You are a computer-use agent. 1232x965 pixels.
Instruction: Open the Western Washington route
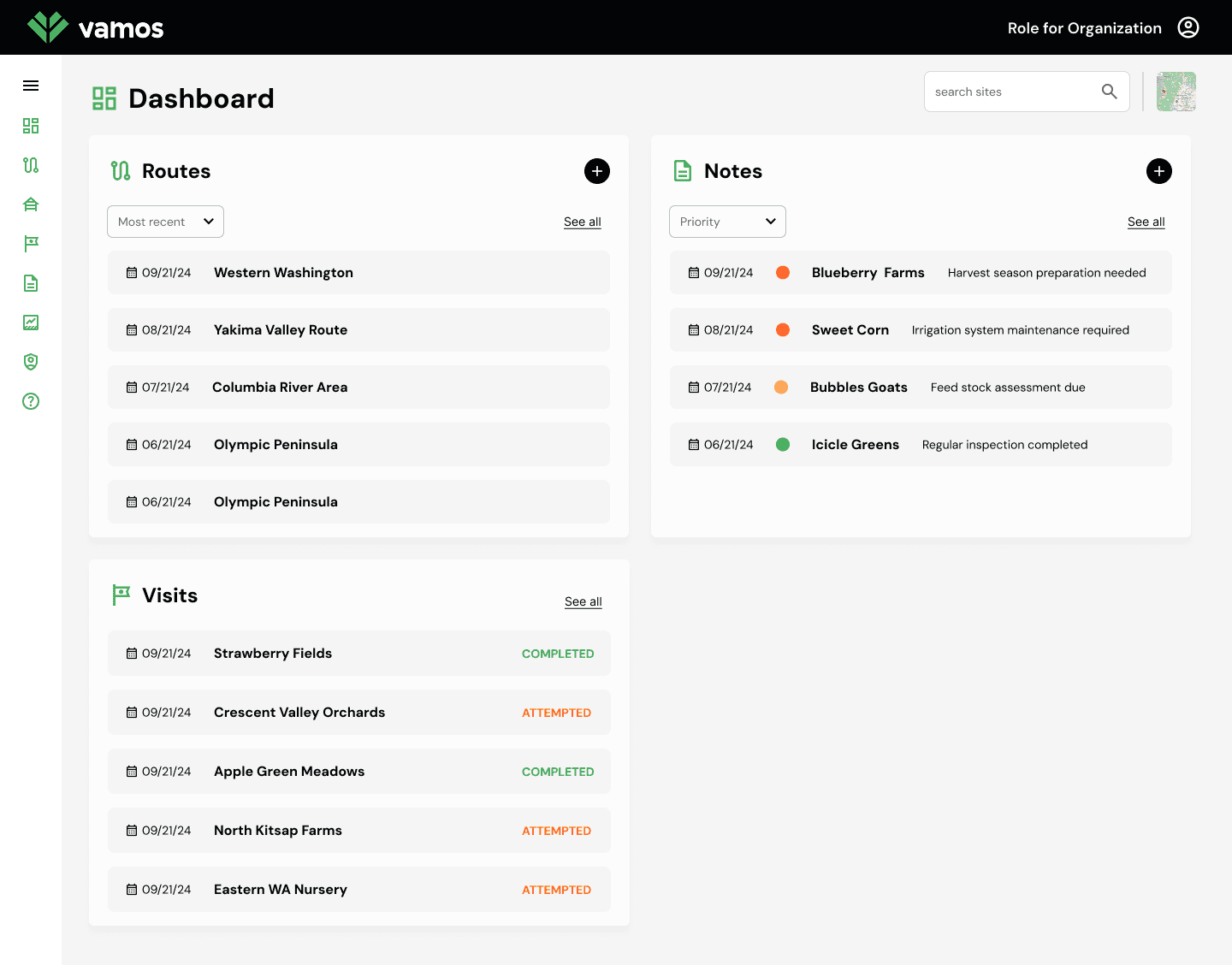[358, 273]
